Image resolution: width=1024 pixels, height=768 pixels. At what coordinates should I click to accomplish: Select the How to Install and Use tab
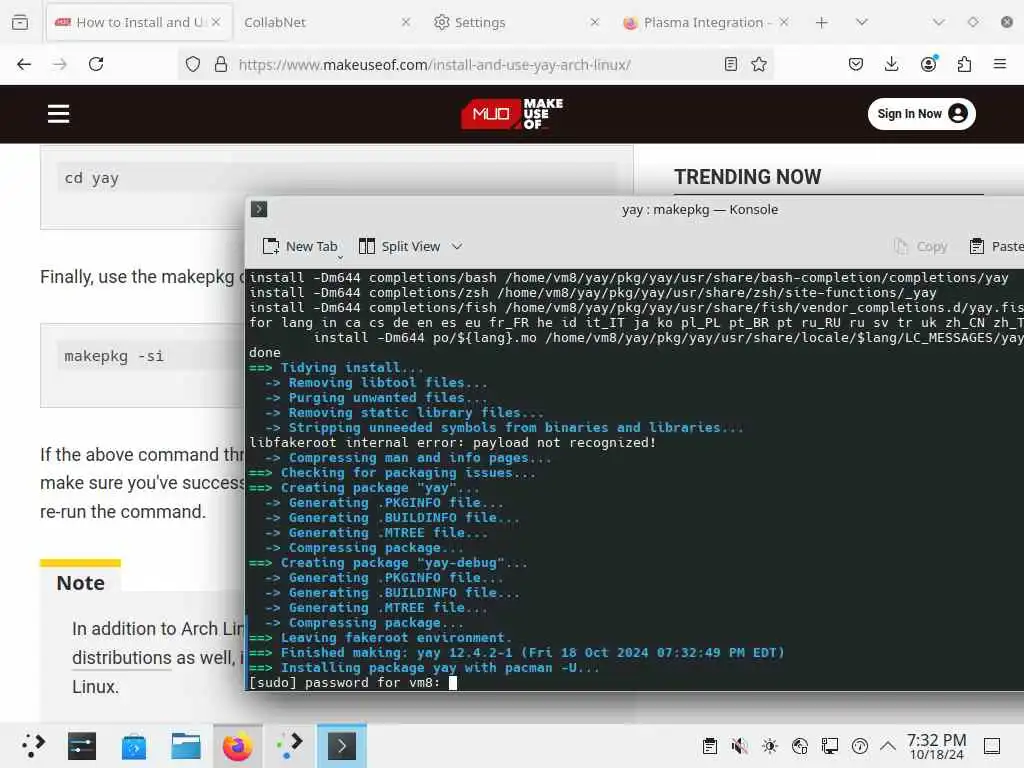coord(138,22)
